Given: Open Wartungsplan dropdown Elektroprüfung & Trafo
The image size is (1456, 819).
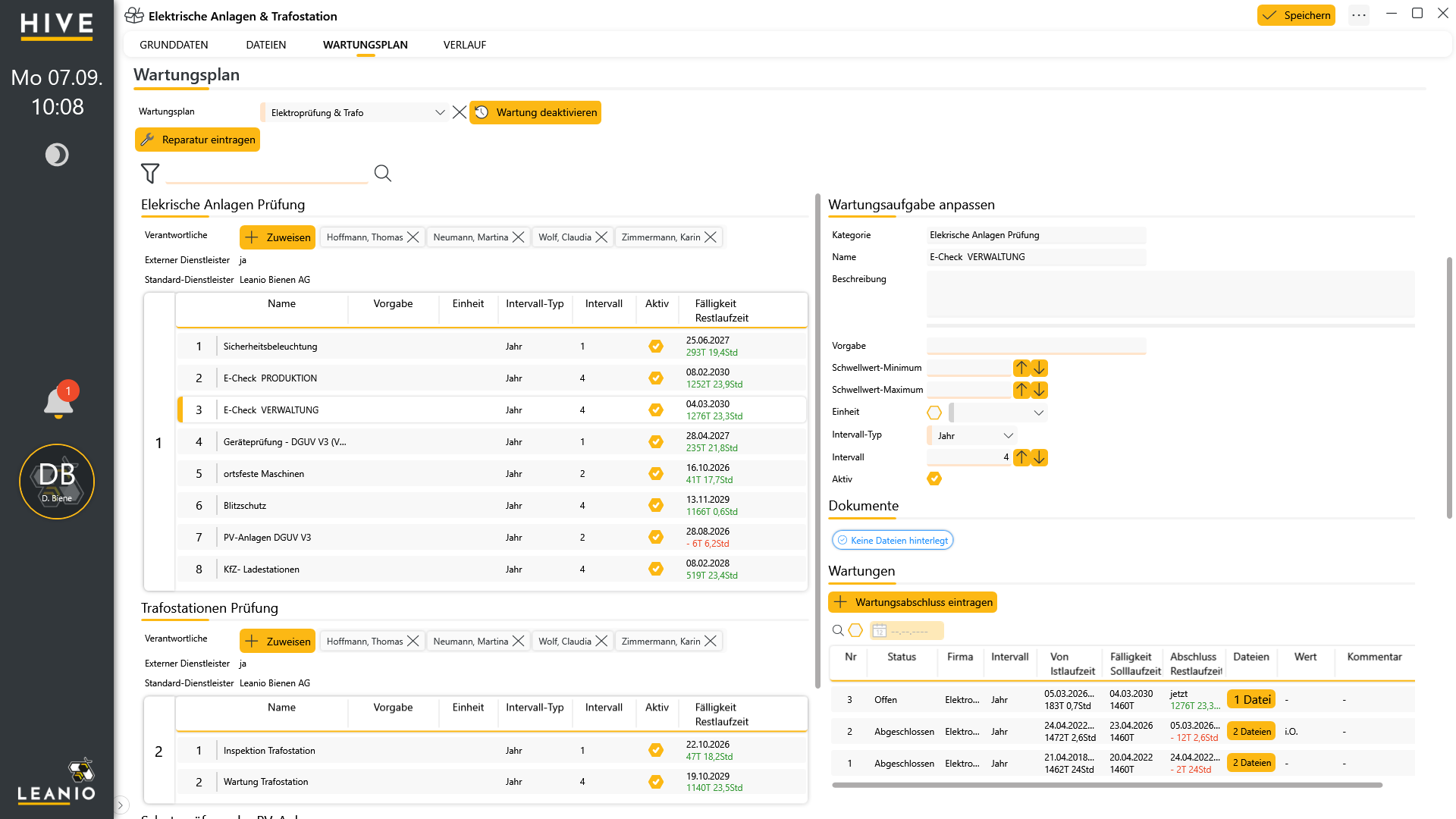Looking at the screenshot, I should (x=356, y=112).
